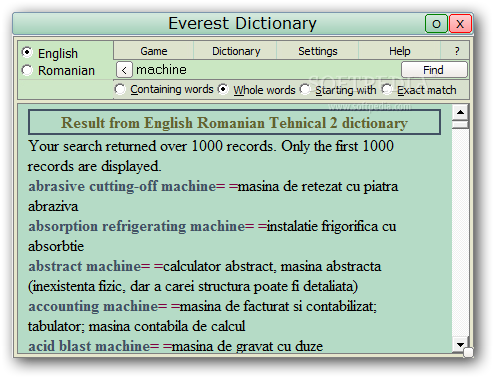Open the Help menu
Viewport: 494px width, 378px height.
pyautogui.click(x=400, y=51)
